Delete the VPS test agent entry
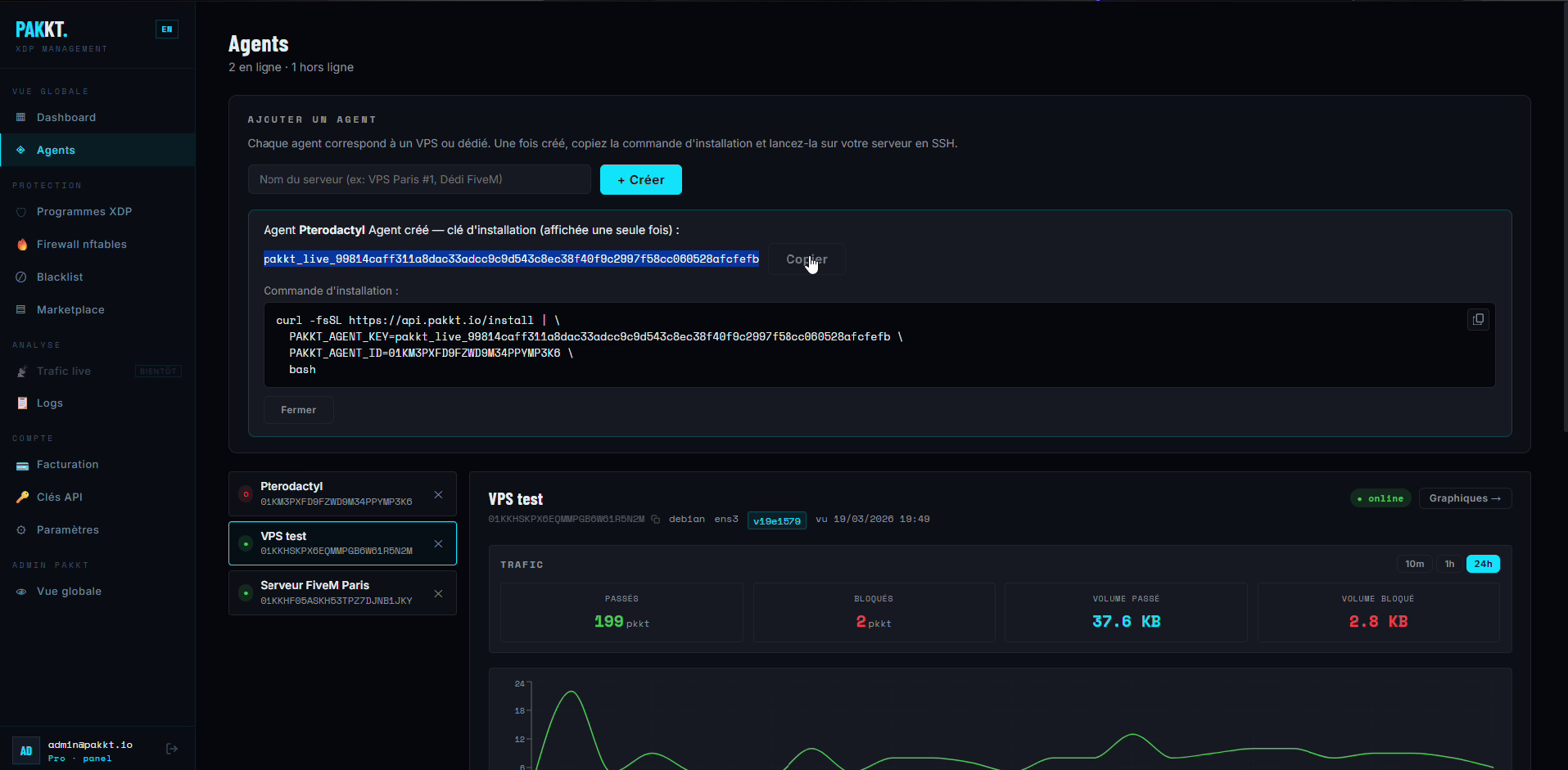1568x770 pixels. (x=438, y=543)
